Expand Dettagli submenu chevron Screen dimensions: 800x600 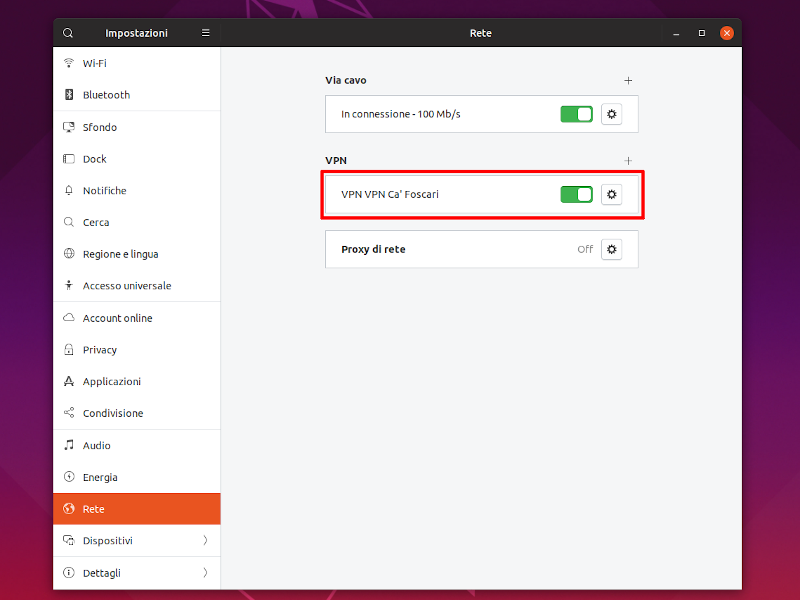[205, 572]
